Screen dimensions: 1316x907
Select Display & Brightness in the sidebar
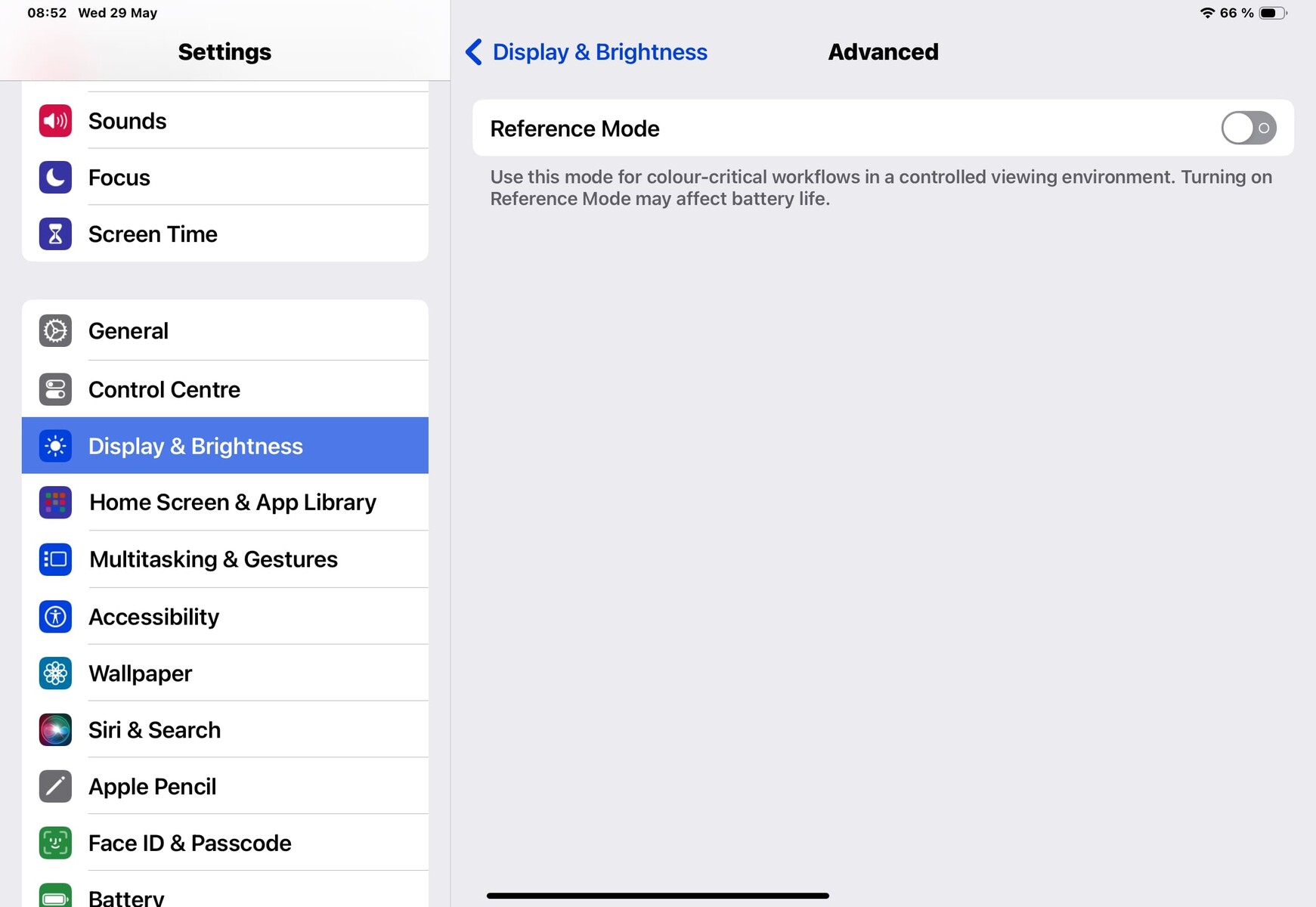click(225, 446)
